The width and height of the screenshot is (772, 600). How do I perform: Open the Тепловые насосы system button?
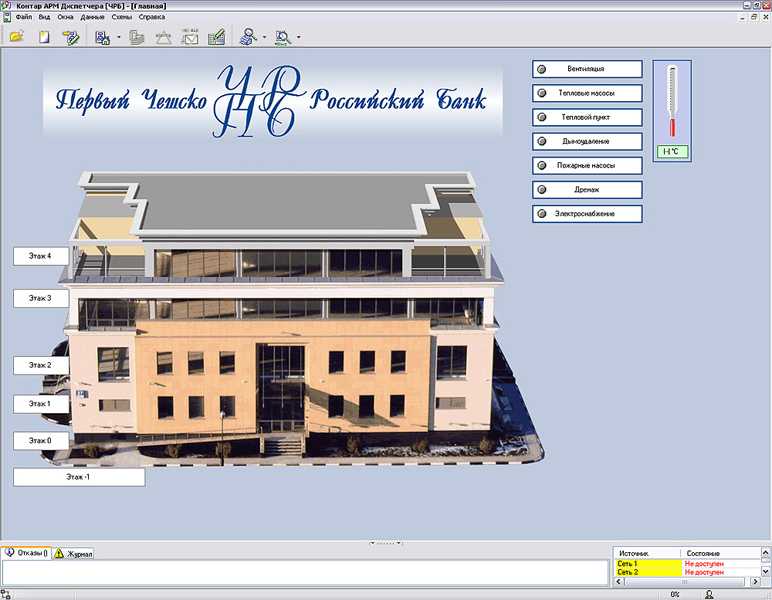587,93
